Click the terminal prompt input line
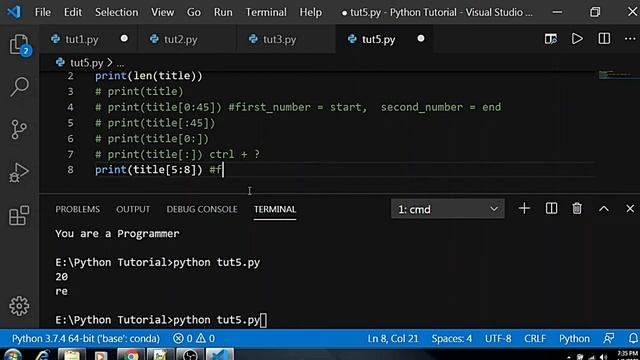 tap(161, 320)
